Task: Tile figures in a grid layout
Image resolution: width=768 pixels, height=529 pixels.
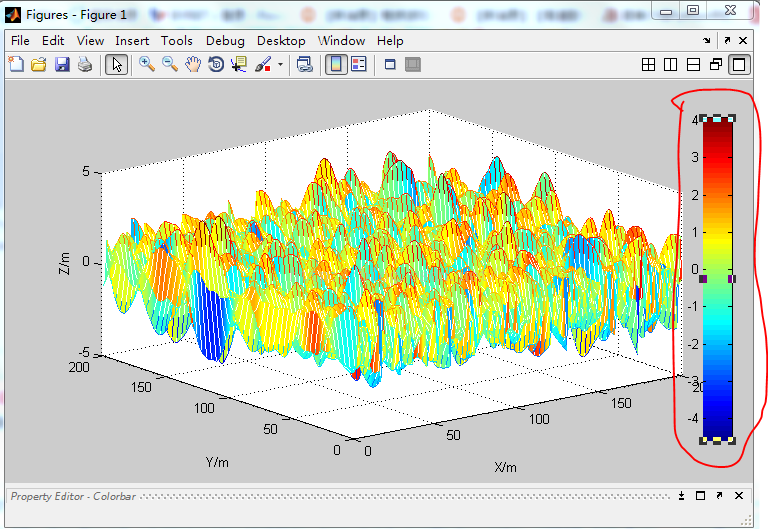Action: pyautogui.click(x=648, y=65)
